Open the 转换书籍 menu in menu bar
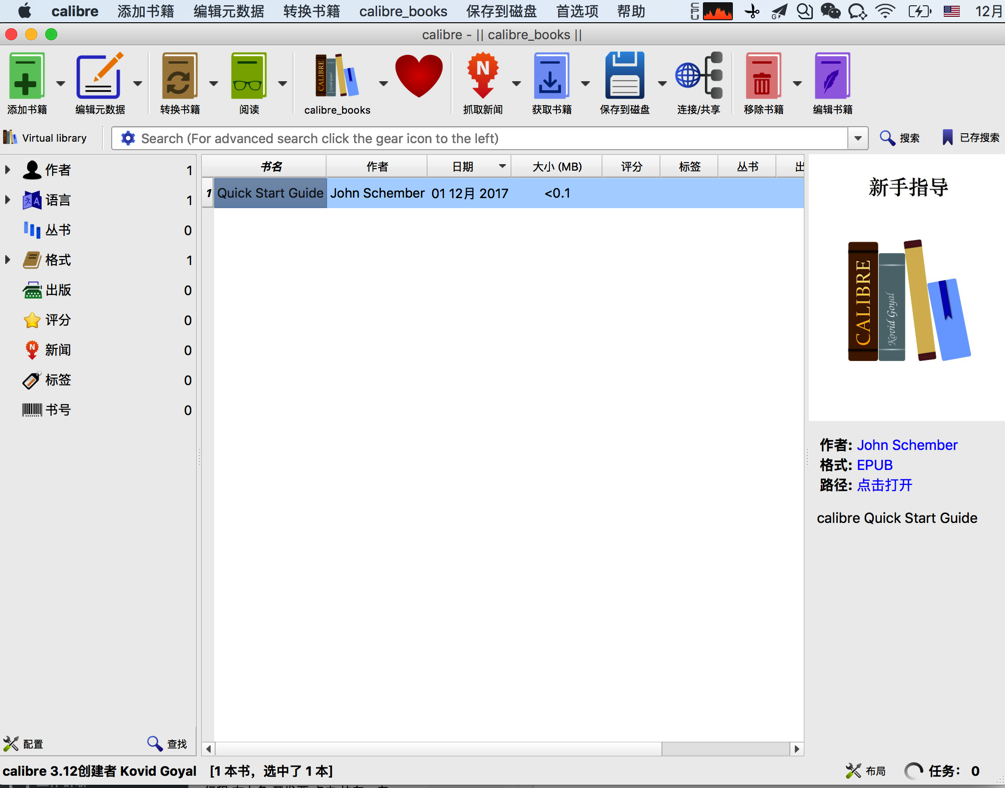This screenshot has width=1005, height=788. tap(311, 11)
